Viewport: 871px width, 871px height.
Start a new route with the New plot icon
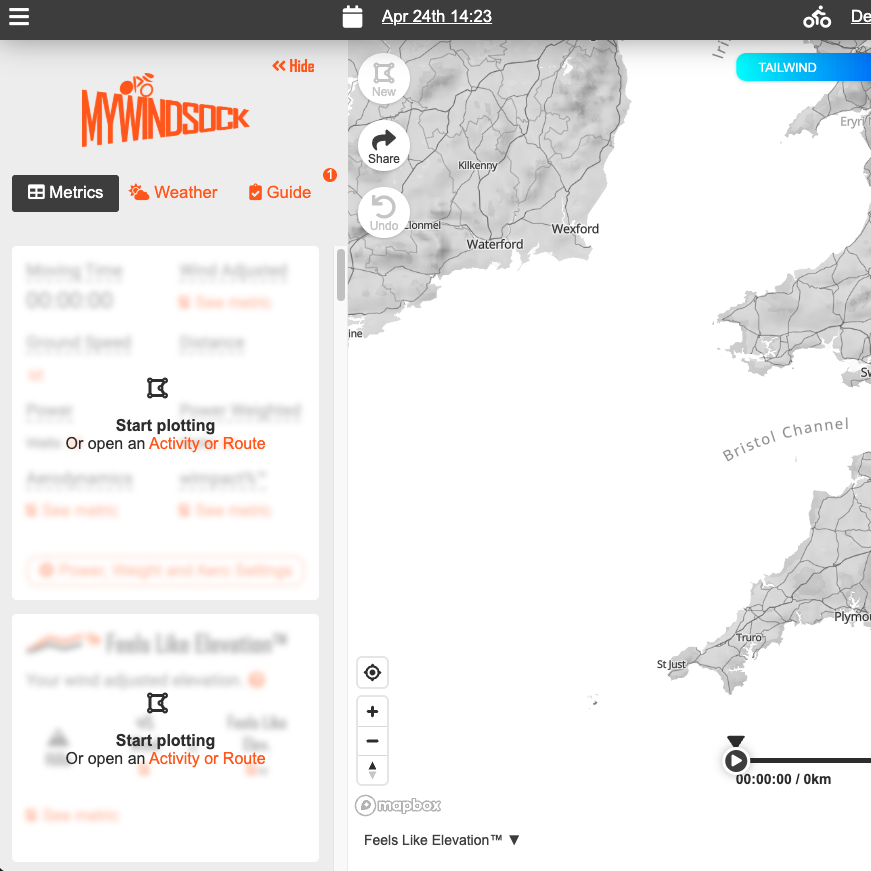pos(383,79)
